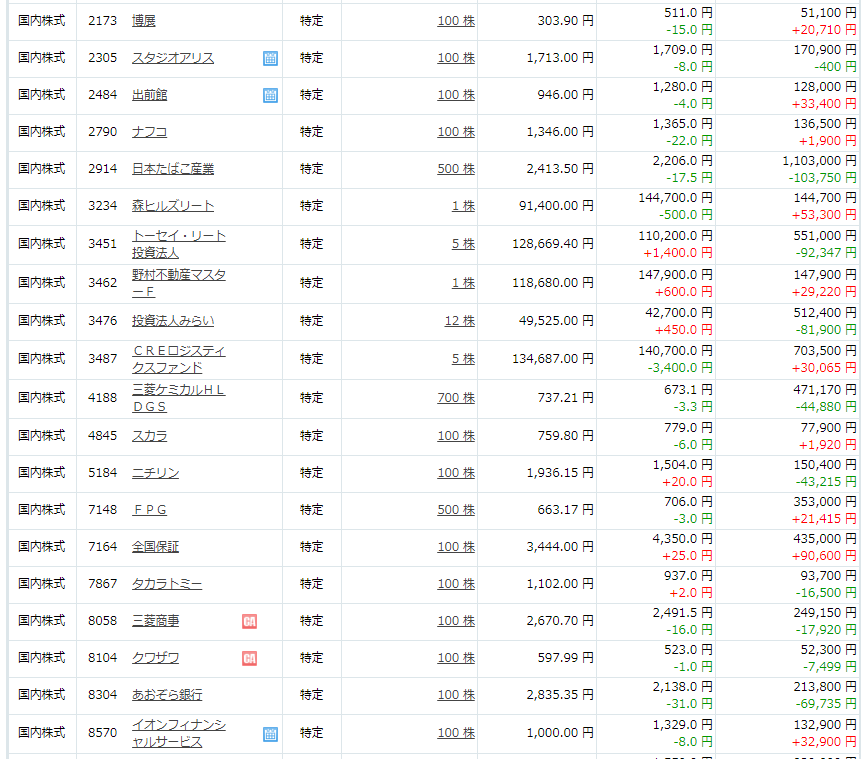Open the ニチリン stock link
Image resolution: width=868 pixels, height=759 pixels.
(156, 473)
